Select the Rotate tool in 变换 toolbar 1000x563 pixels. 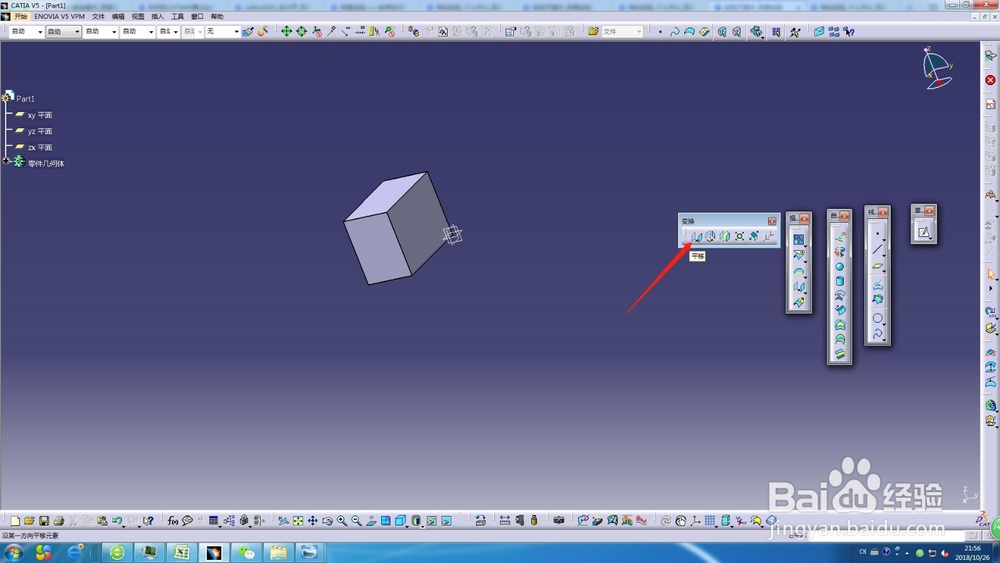point(710,237)
